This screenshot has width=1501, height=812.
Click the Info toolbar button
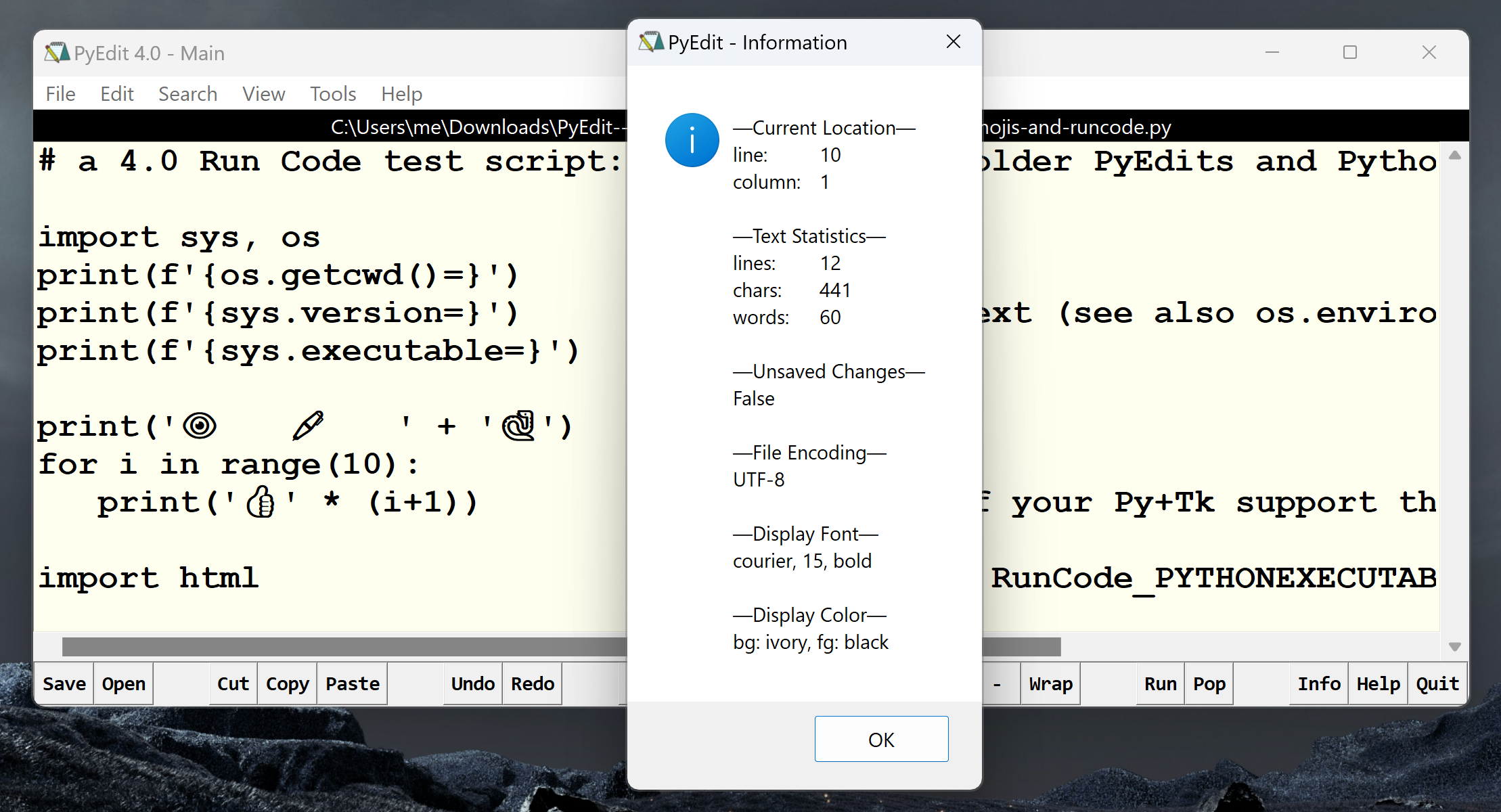point(1319,683)
